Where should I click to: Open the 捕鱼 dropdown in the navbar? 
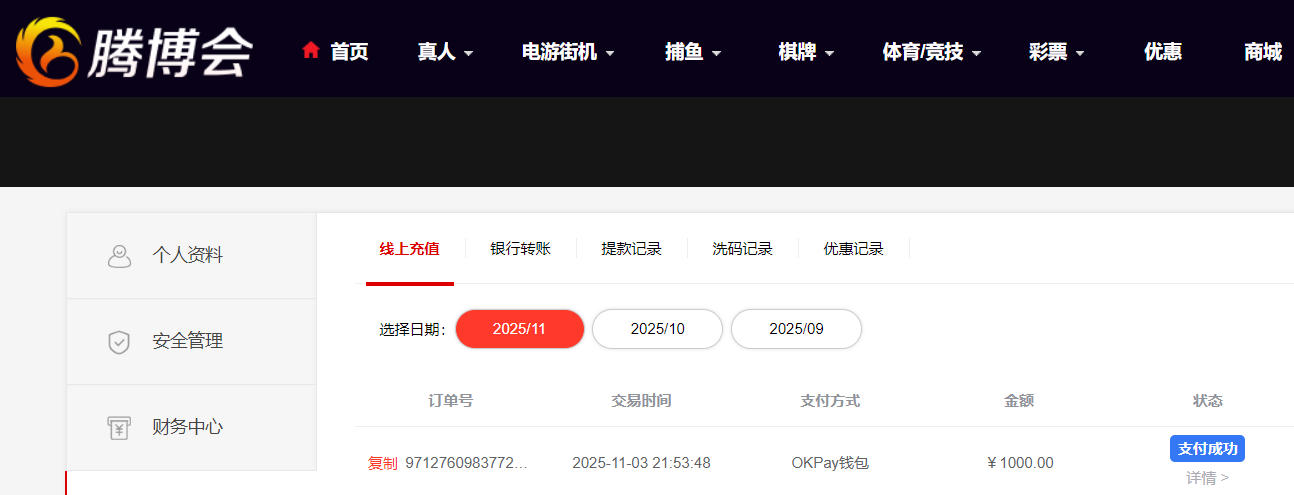693,52
